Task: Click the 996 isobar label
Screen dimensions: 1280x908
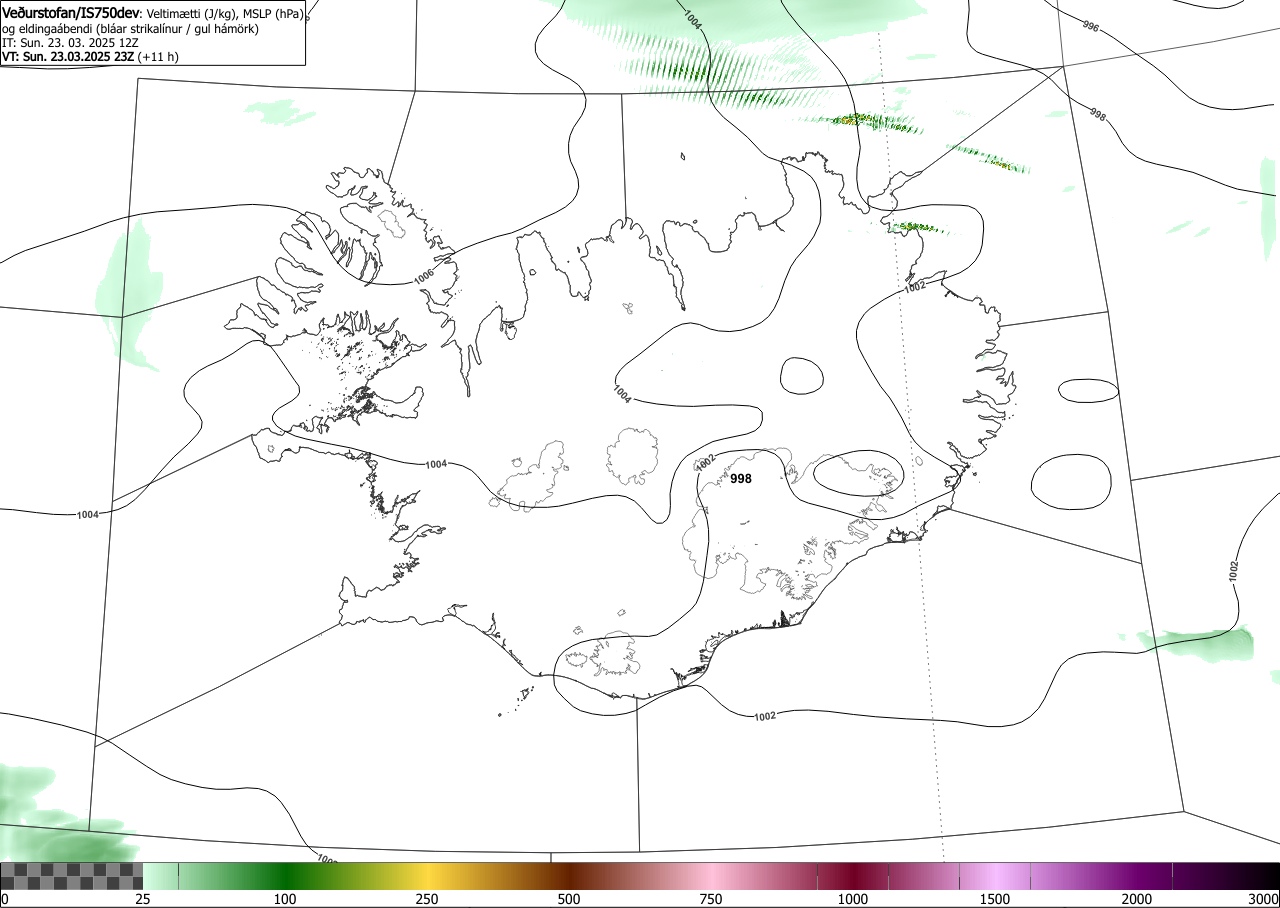Action: [1090, 26]
